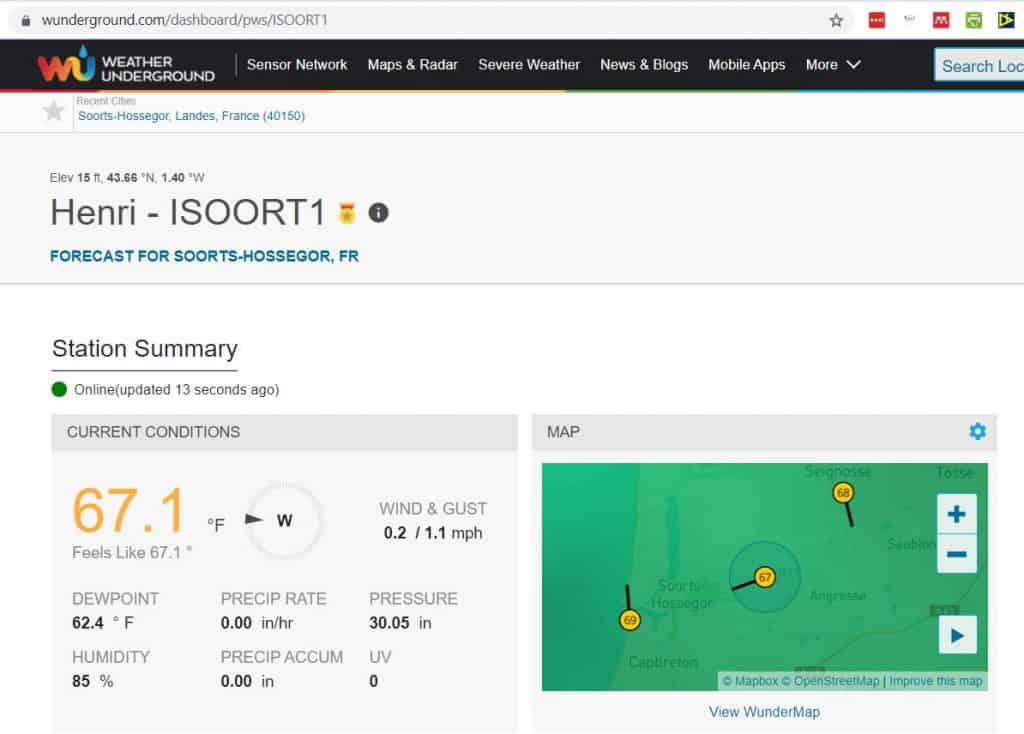This screenshot has height=734, width=1024.
Task: Open the green extension icon in browser toolbar
Action: point(973,20)
